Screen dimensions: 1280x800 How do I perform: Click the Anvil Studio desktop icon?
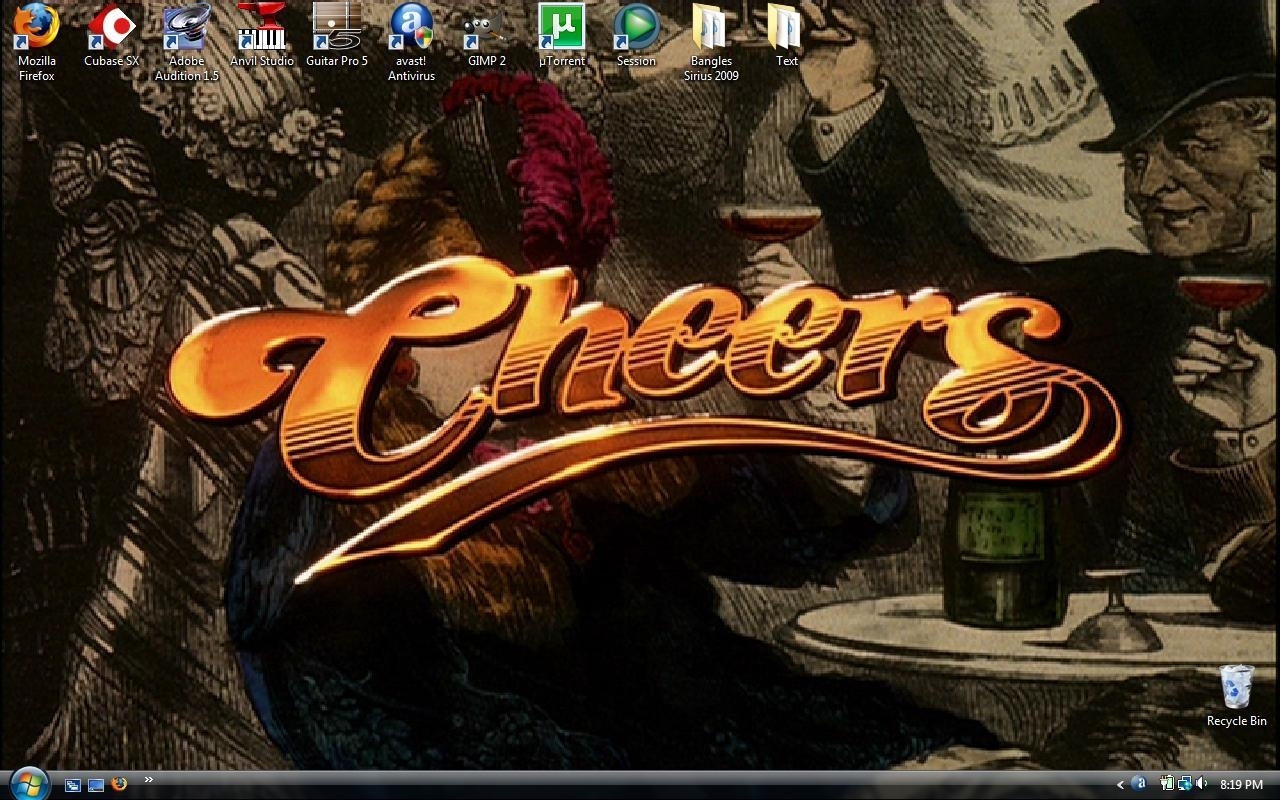pyautogui.click(x=261, y=28)
